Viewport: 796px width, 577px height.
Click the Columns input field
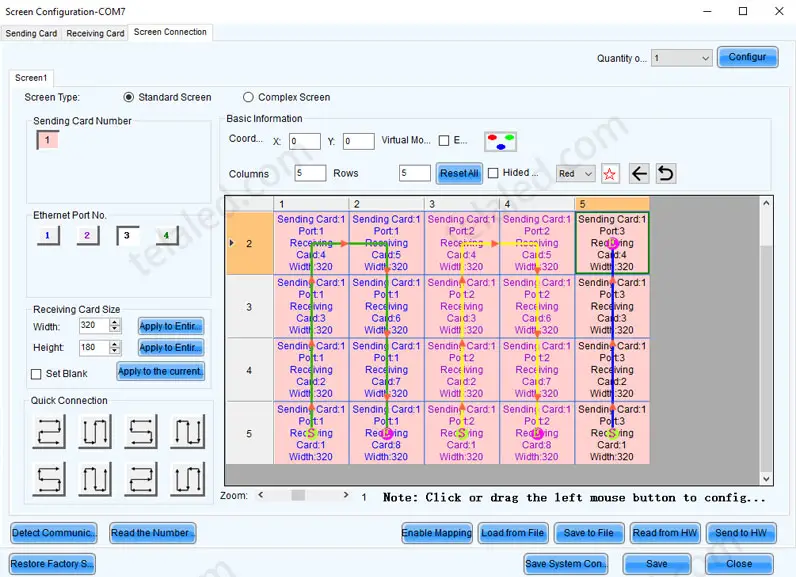[x=310, y=174]
